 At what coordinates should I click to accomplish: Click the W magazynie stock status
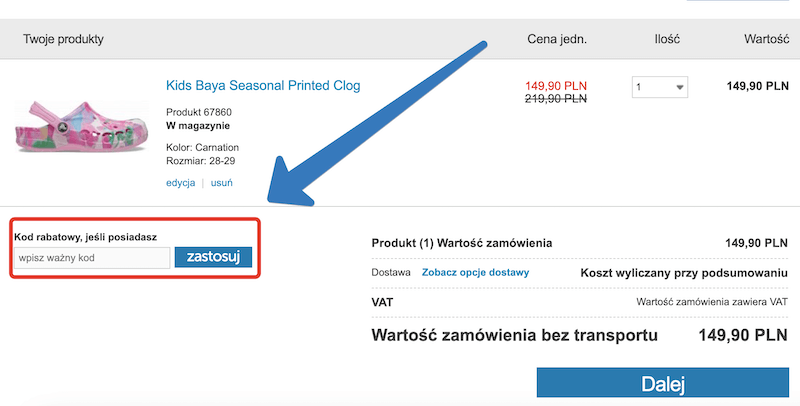[x=198, y=126]
